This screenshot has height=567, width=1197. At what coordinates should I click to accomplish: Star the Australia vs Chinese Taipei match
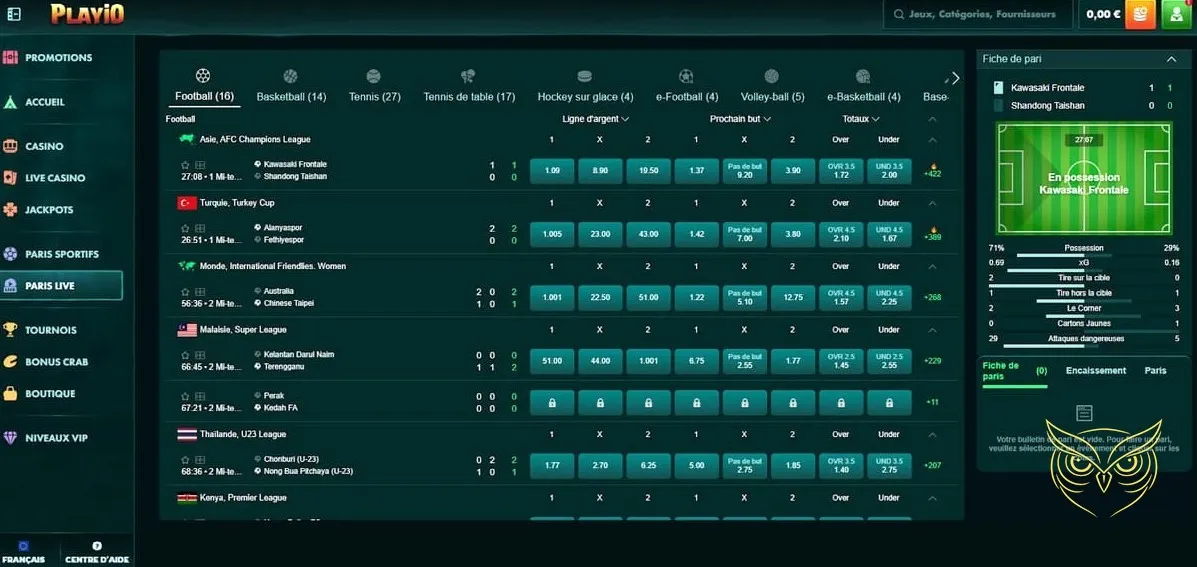(x=185, y=291)
